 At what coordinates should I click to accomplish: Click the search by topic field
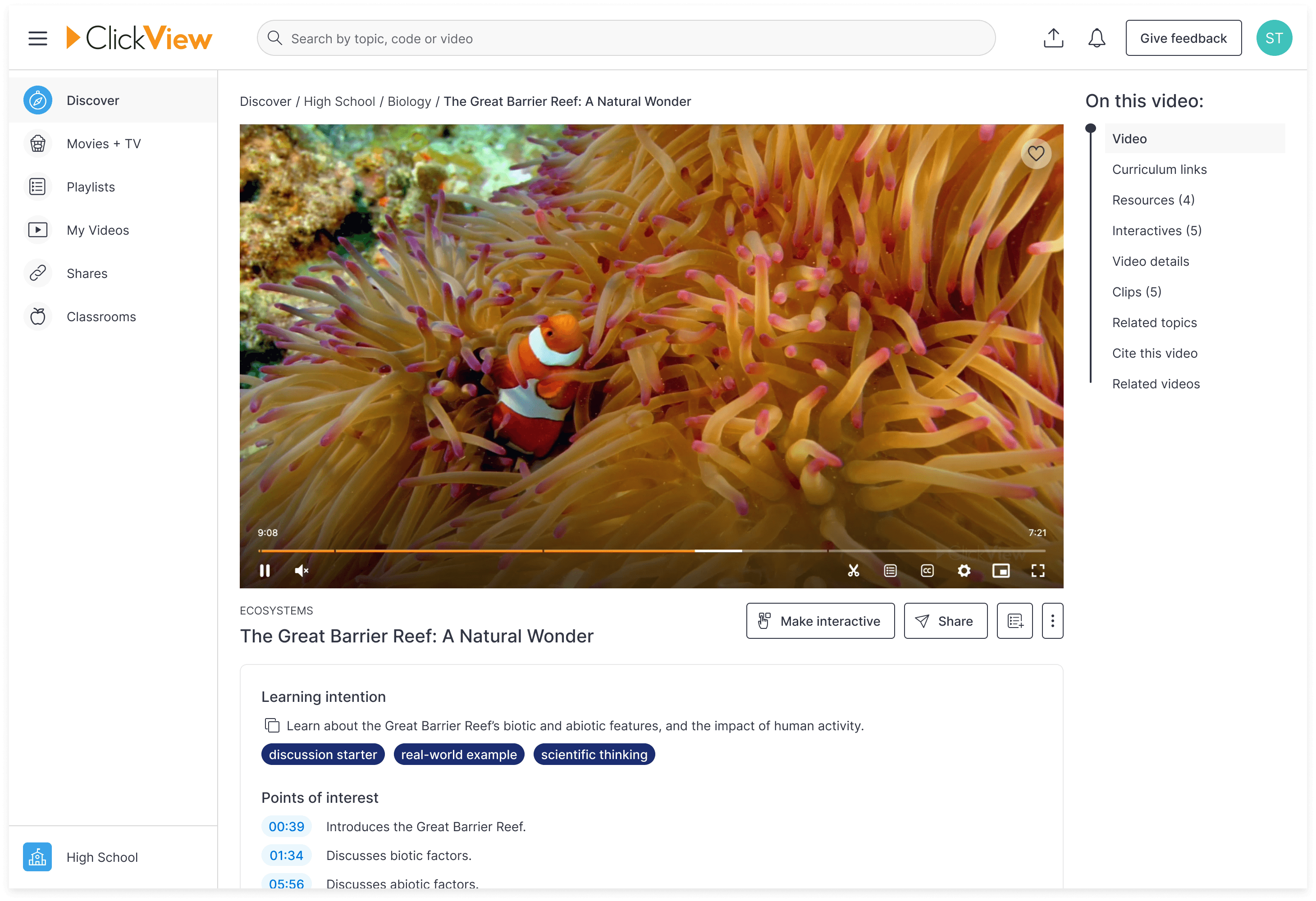tap(623, 38)
